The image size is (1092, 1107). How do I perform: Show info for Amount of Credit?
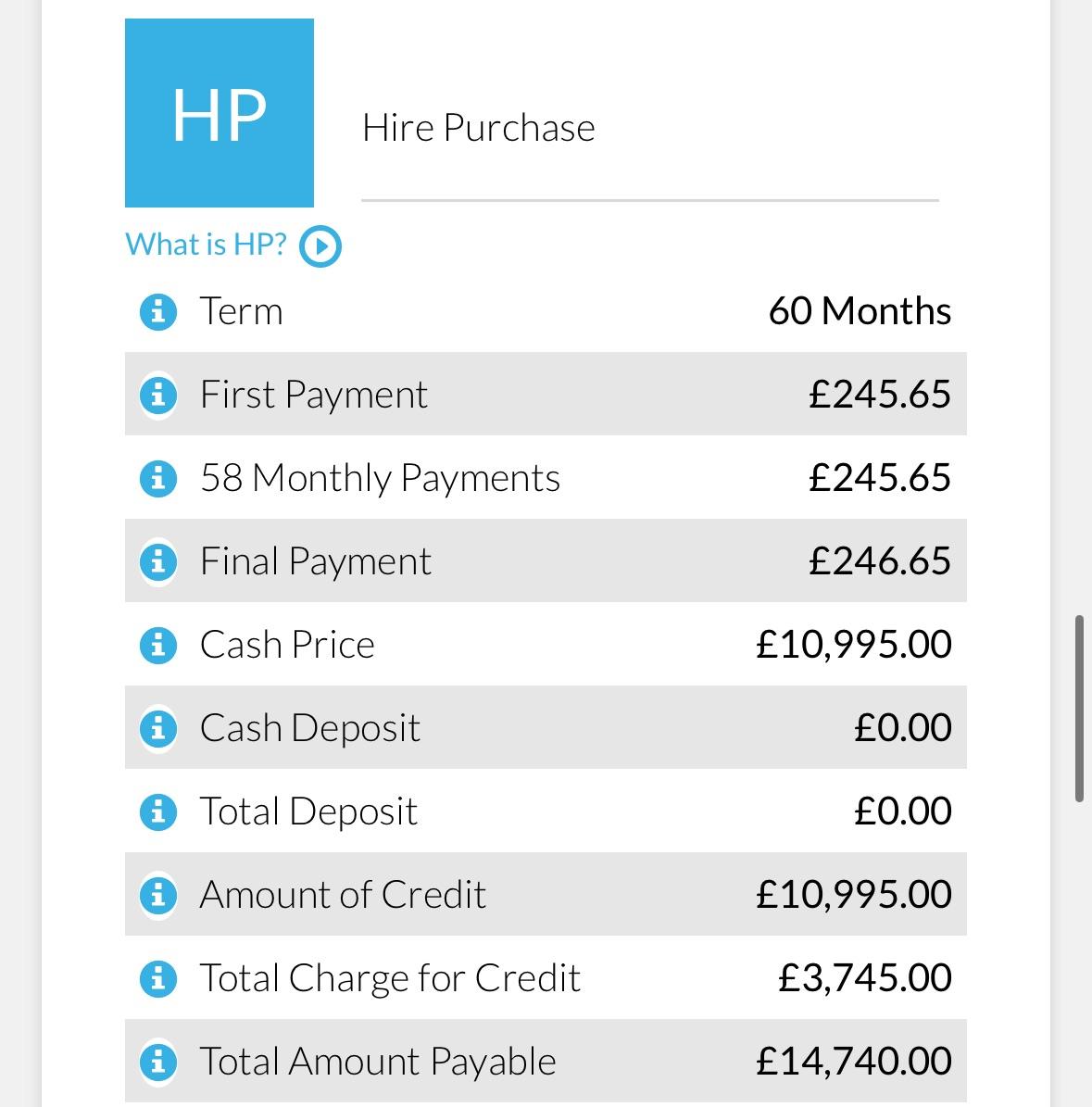pos(158,895)
